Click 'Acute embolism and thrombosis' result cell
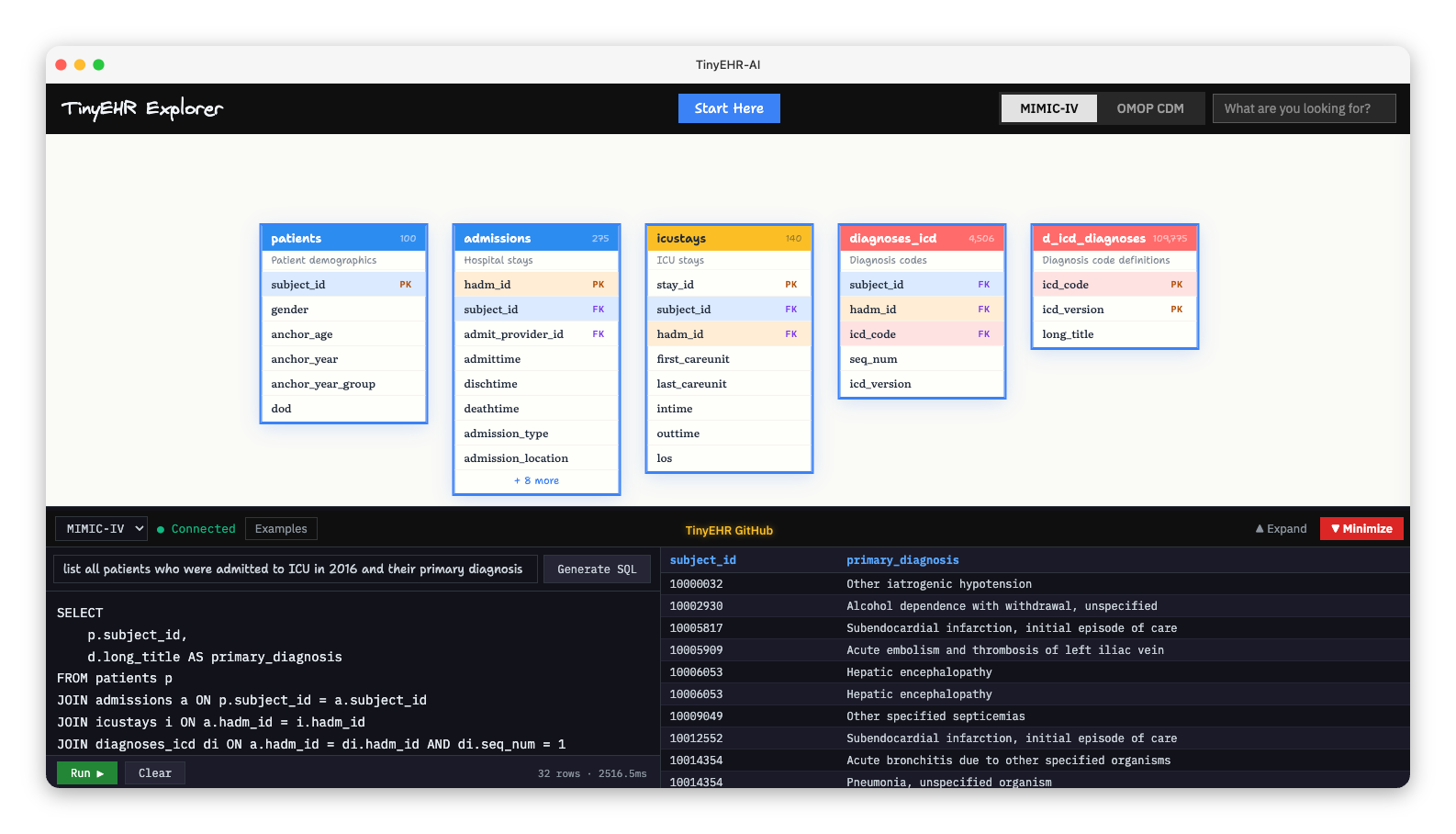1456x834 pixels. tap(1005, 650)
